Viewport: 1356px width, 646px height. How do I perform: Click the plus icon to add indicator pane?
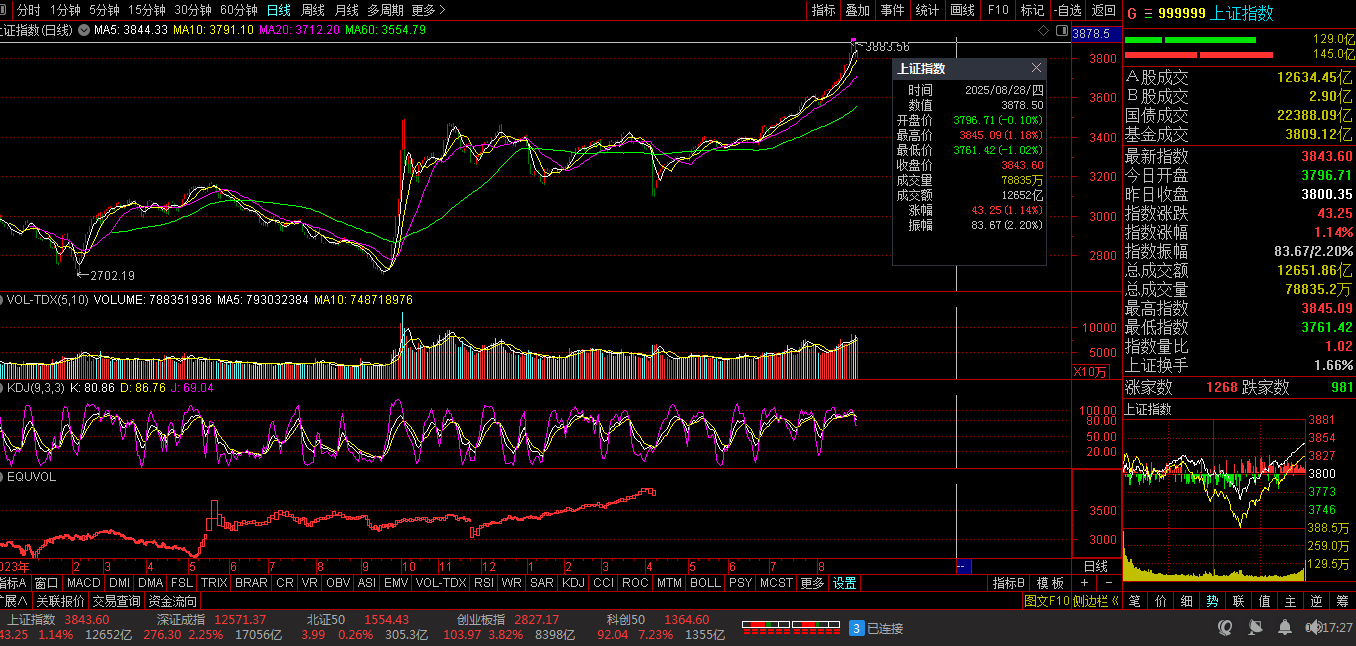click(x=1084, y=583)
